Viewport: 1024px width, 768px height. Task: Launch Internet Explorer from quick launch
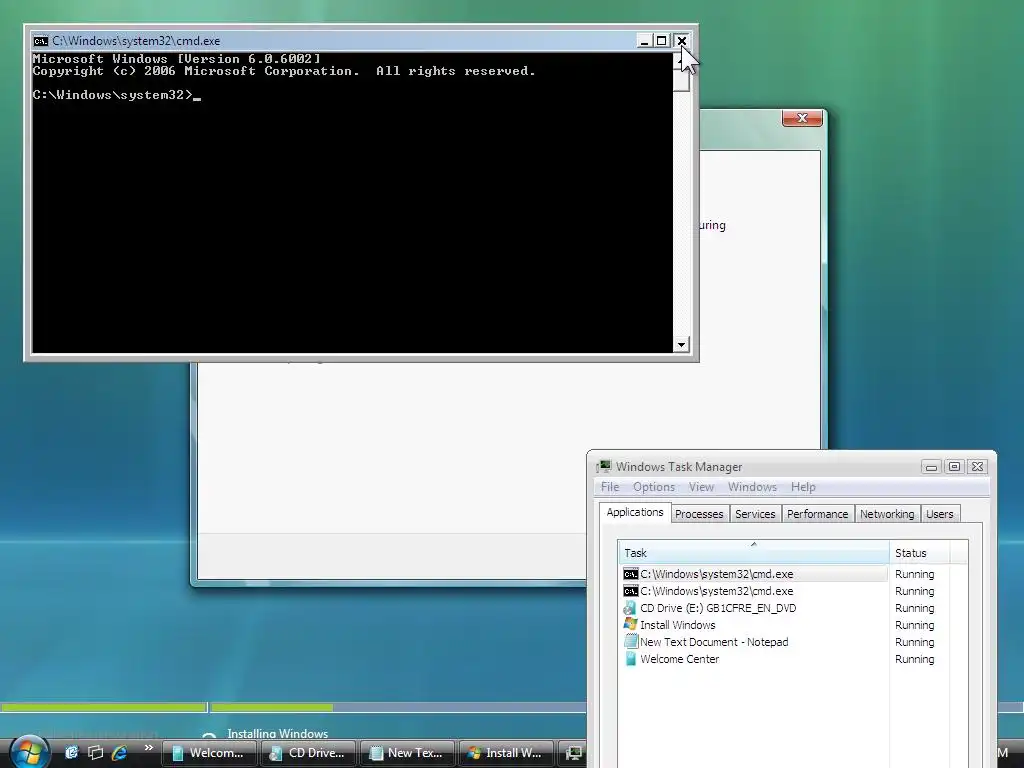(x=119, y=752)
